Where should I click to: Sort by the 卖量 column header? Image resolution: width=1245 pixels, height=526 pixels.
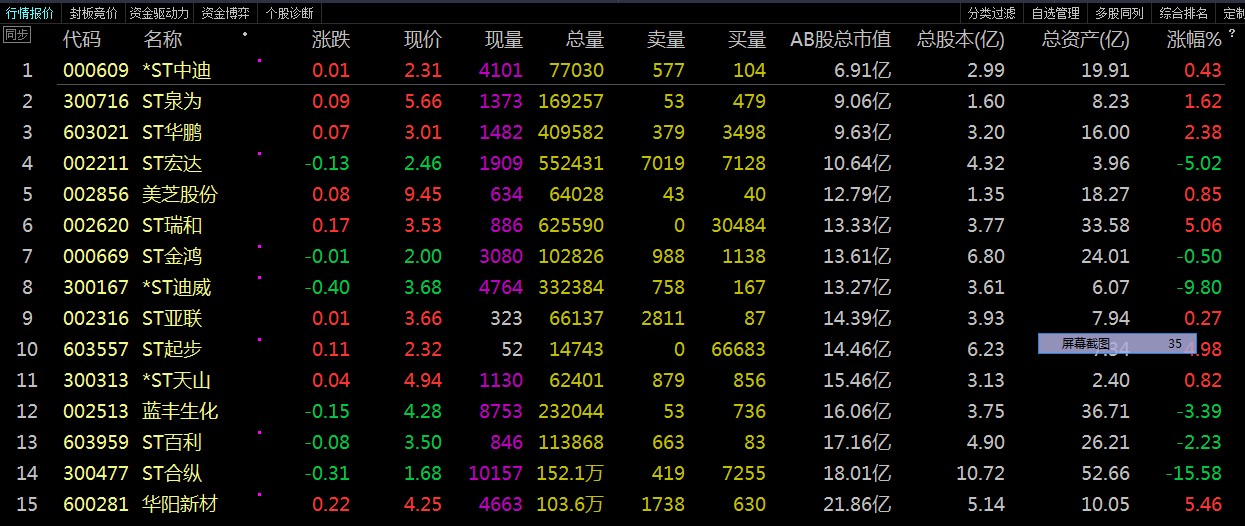(666, 40)
